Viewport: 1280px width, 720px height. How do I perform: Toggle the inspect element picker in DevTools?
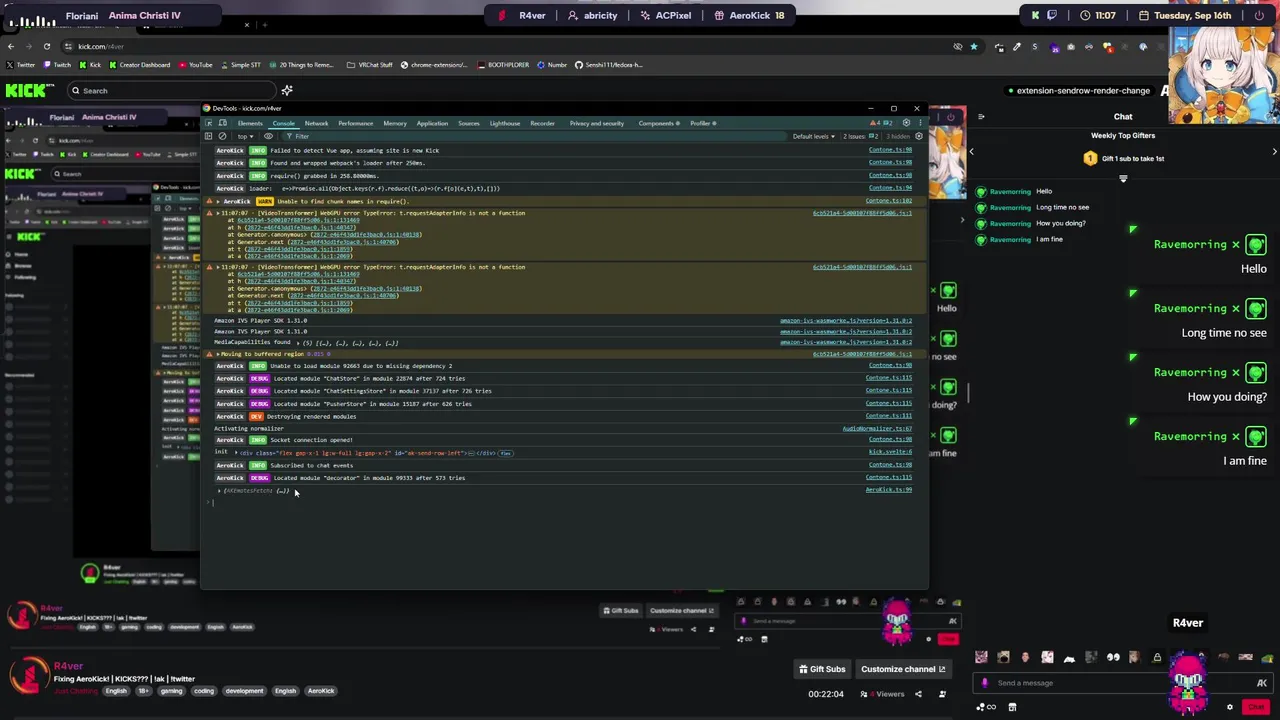pyautogui.click(x=209, y=123)
